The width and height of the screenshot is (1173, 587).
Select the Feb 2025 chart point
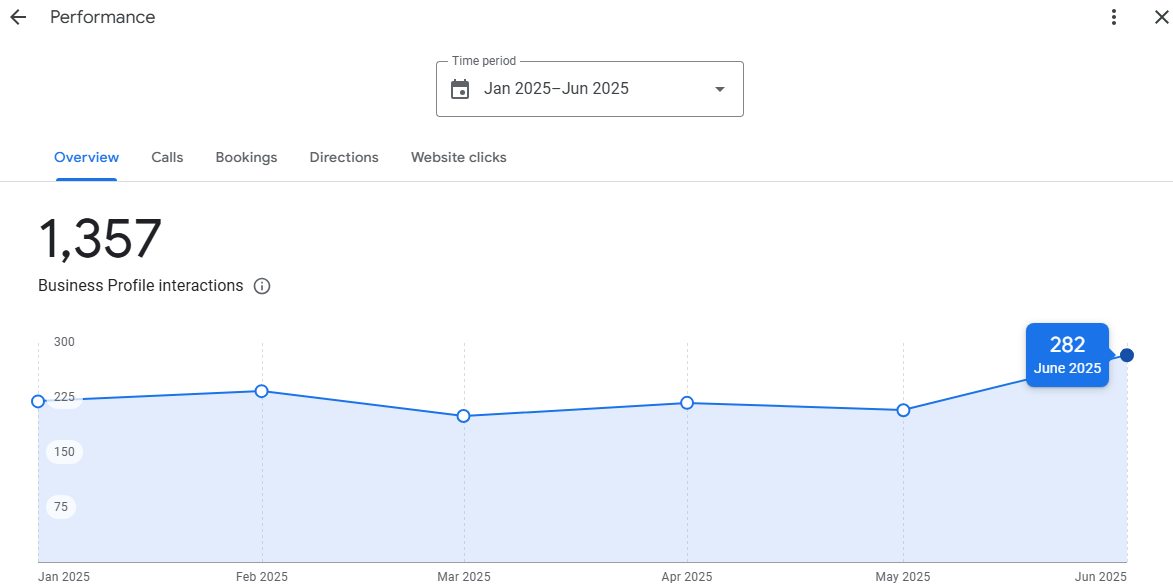point(261,391)
